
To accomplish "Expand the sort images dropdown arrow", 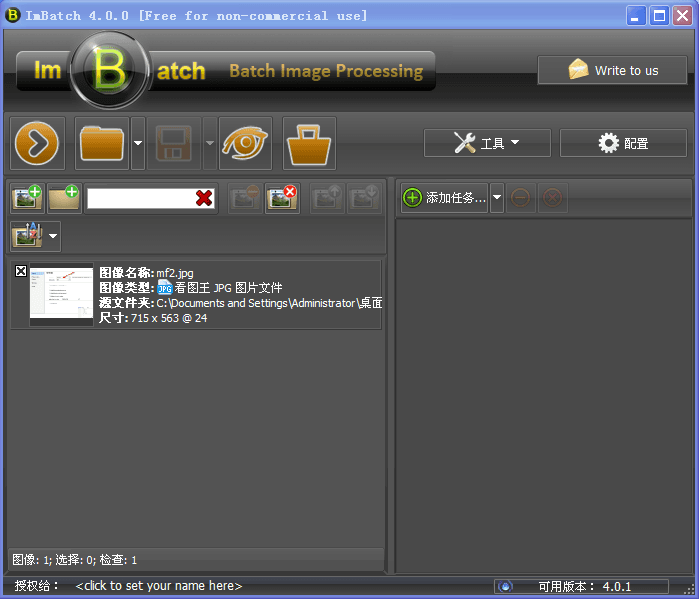I will coord(53,237).
